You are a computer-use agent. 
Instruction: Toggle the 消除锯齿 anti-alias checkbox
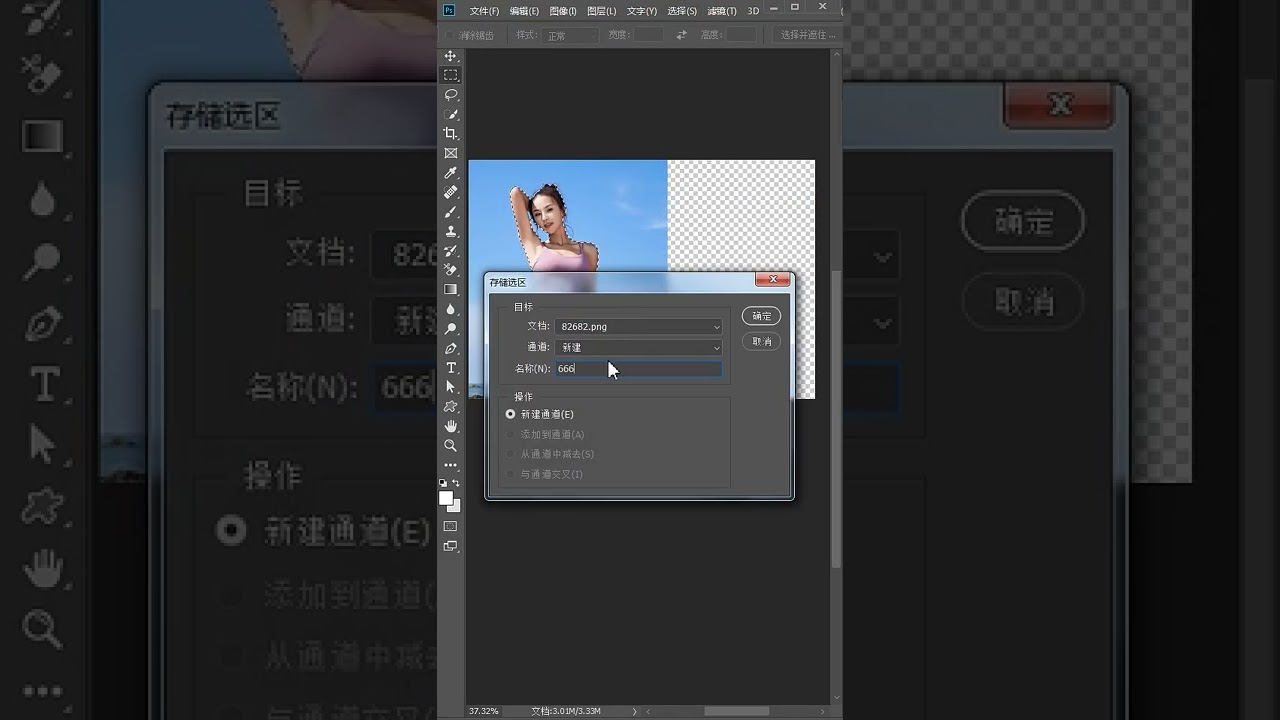coord(450,35)
